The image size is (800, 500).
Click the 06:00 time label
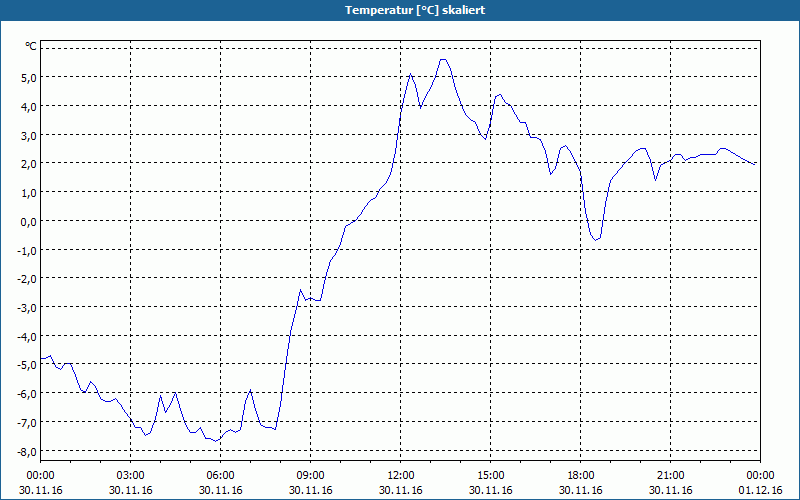click(x=220, y=476)
